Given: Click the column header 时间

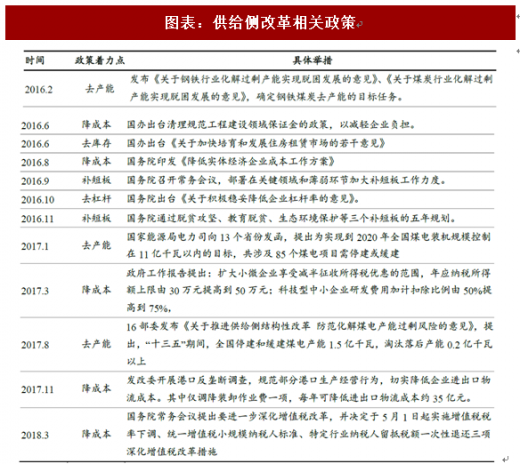Looking at the screenshot, I should [35, 60].
